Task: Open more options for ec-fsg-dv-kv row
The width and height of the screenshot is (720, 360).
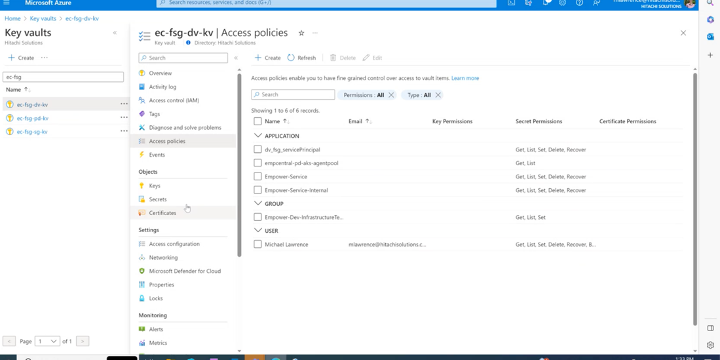Action: (124, 104)
